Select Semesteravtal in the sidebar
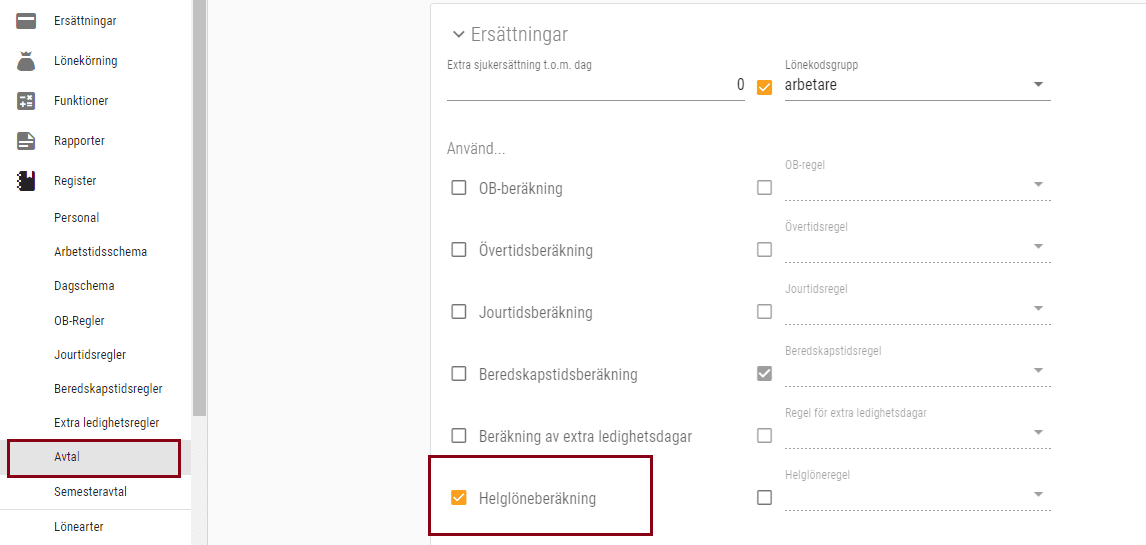The width and height of the screenshot is (1146, 545). pyautogui.click(x=90, y=492)
